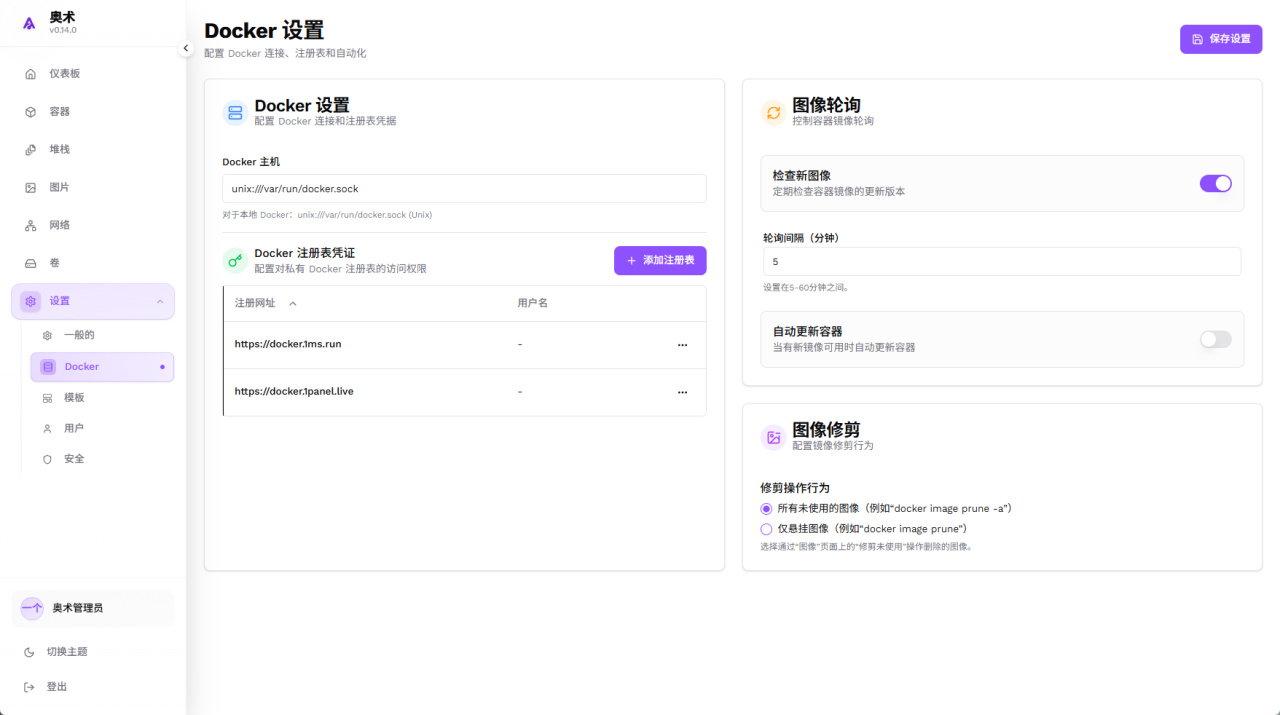
Task: Click the green key icon beside Docker 注册表凭证
Action: (x=235, y=260)
